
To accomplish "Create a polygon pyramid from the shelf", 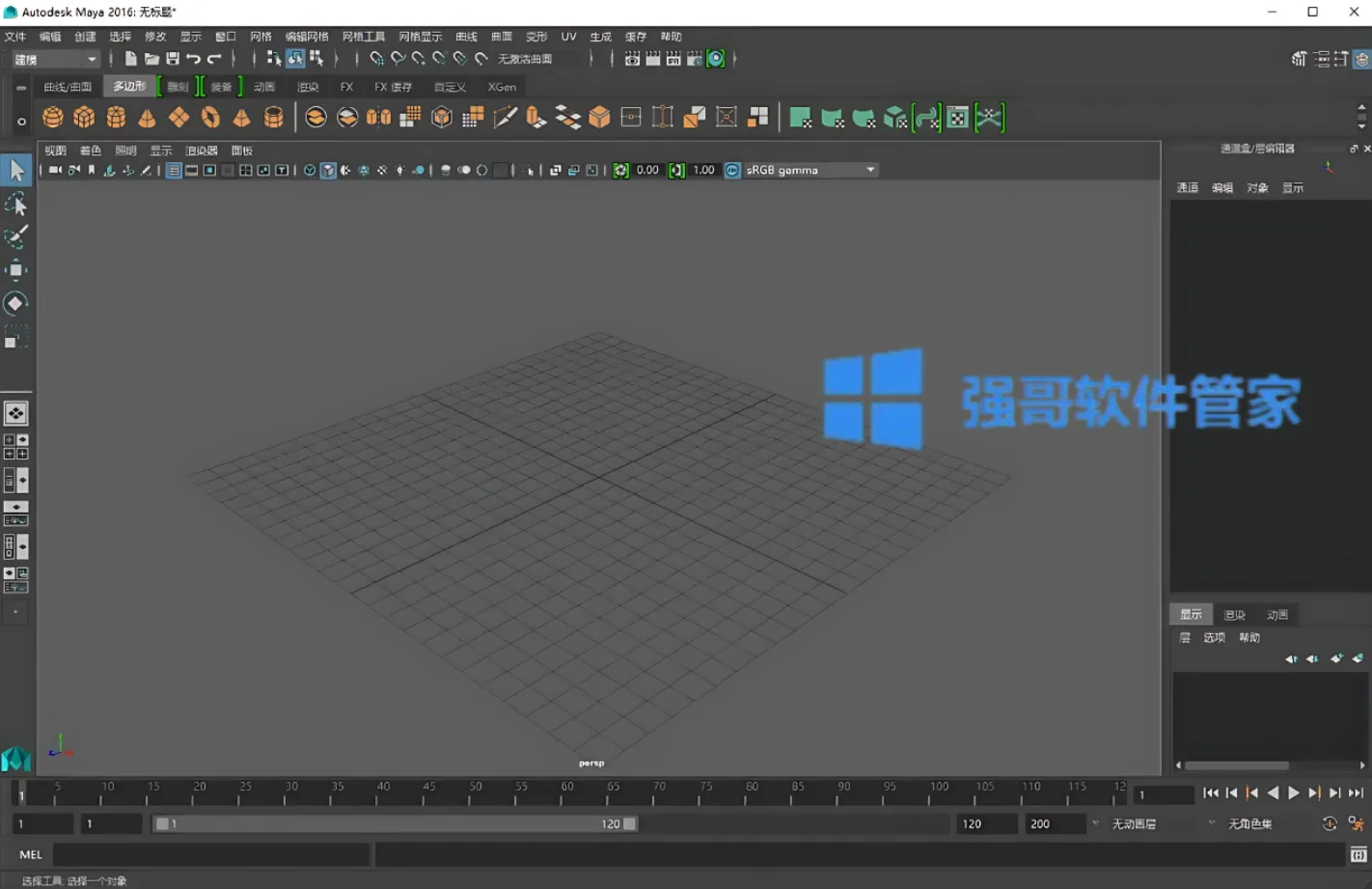I will point(242,118).
